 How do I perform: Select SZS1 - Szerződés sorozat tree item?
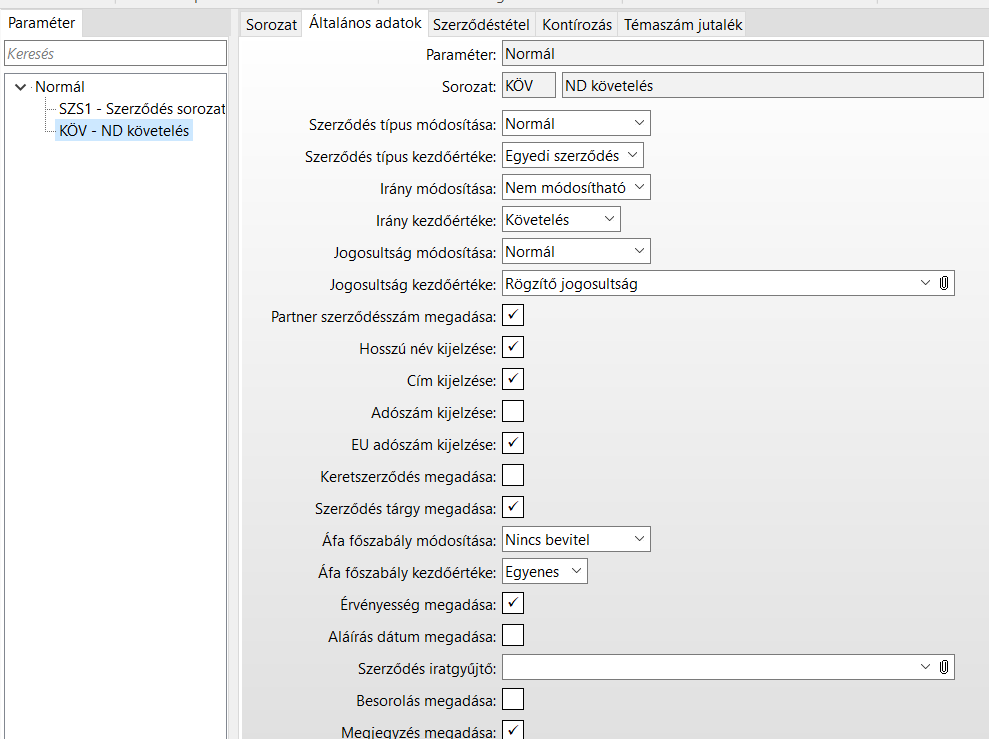coord(142,108)
